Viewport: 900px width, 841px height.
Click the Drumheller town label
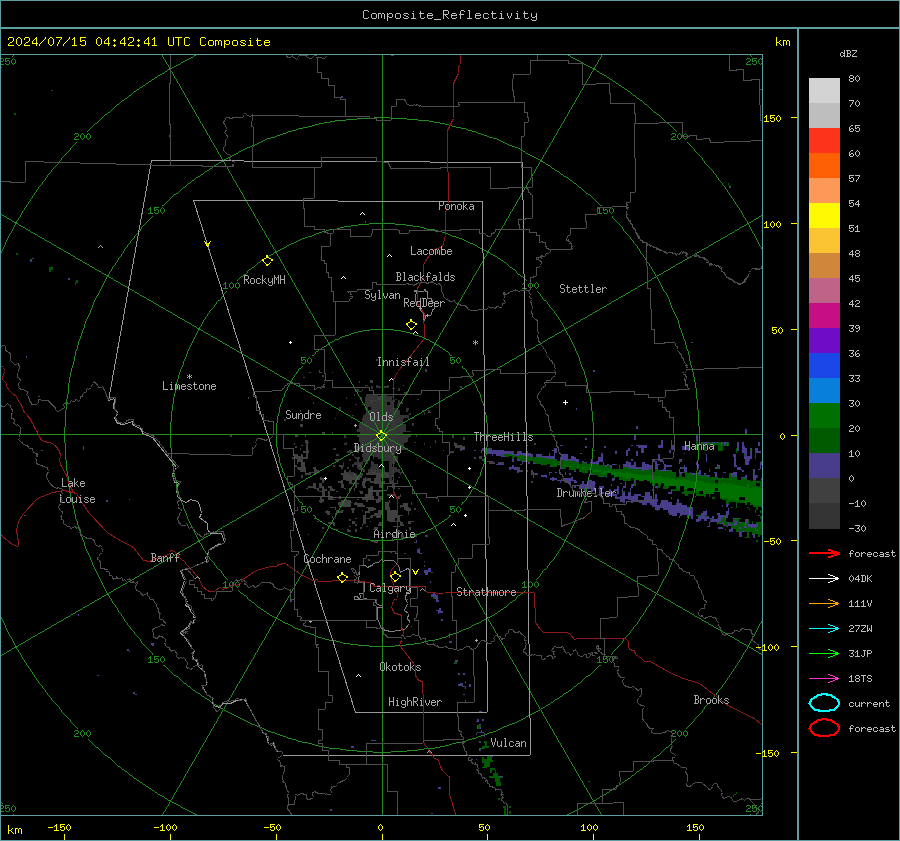point(587,493)
